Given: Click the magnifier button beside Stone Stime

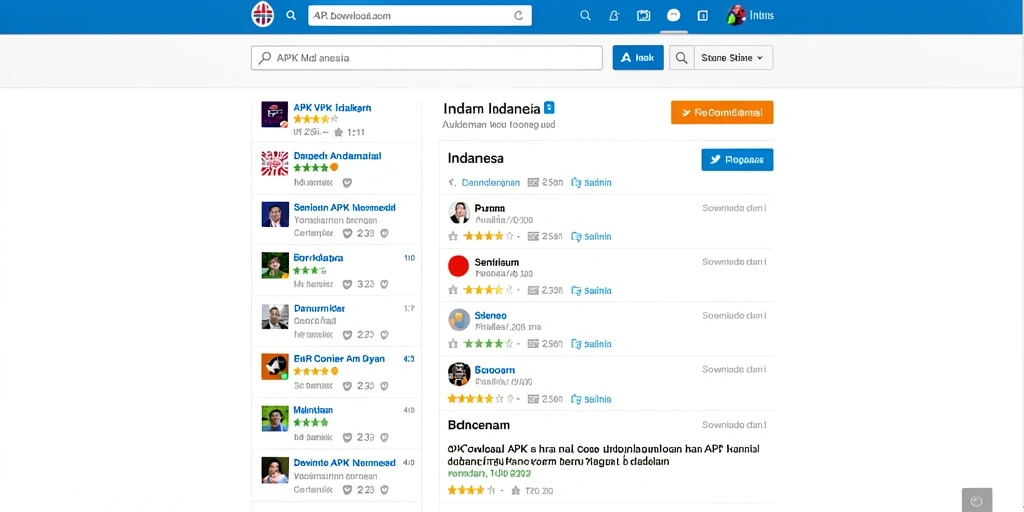Looking at the screenshot, I should (681, 57).
